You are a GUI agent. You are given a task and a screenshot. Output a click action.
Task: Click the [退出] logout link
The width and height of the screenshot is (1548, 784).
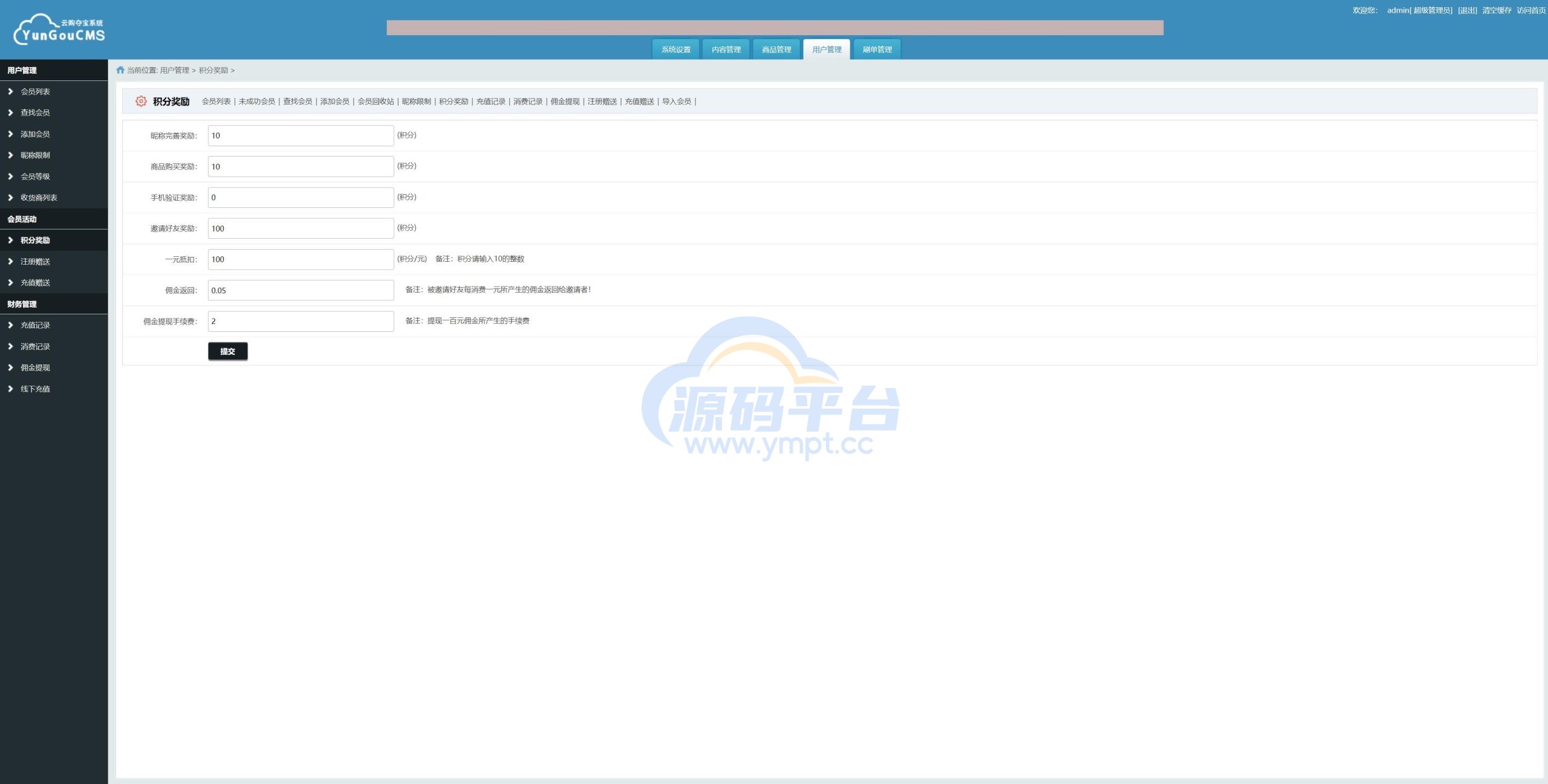[1467, 10]
